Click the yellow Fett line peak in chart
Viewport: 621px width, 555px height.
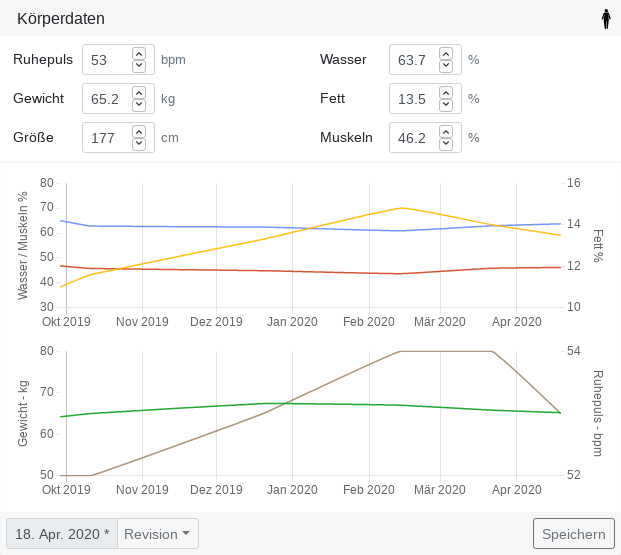click(x=401, y=208)
